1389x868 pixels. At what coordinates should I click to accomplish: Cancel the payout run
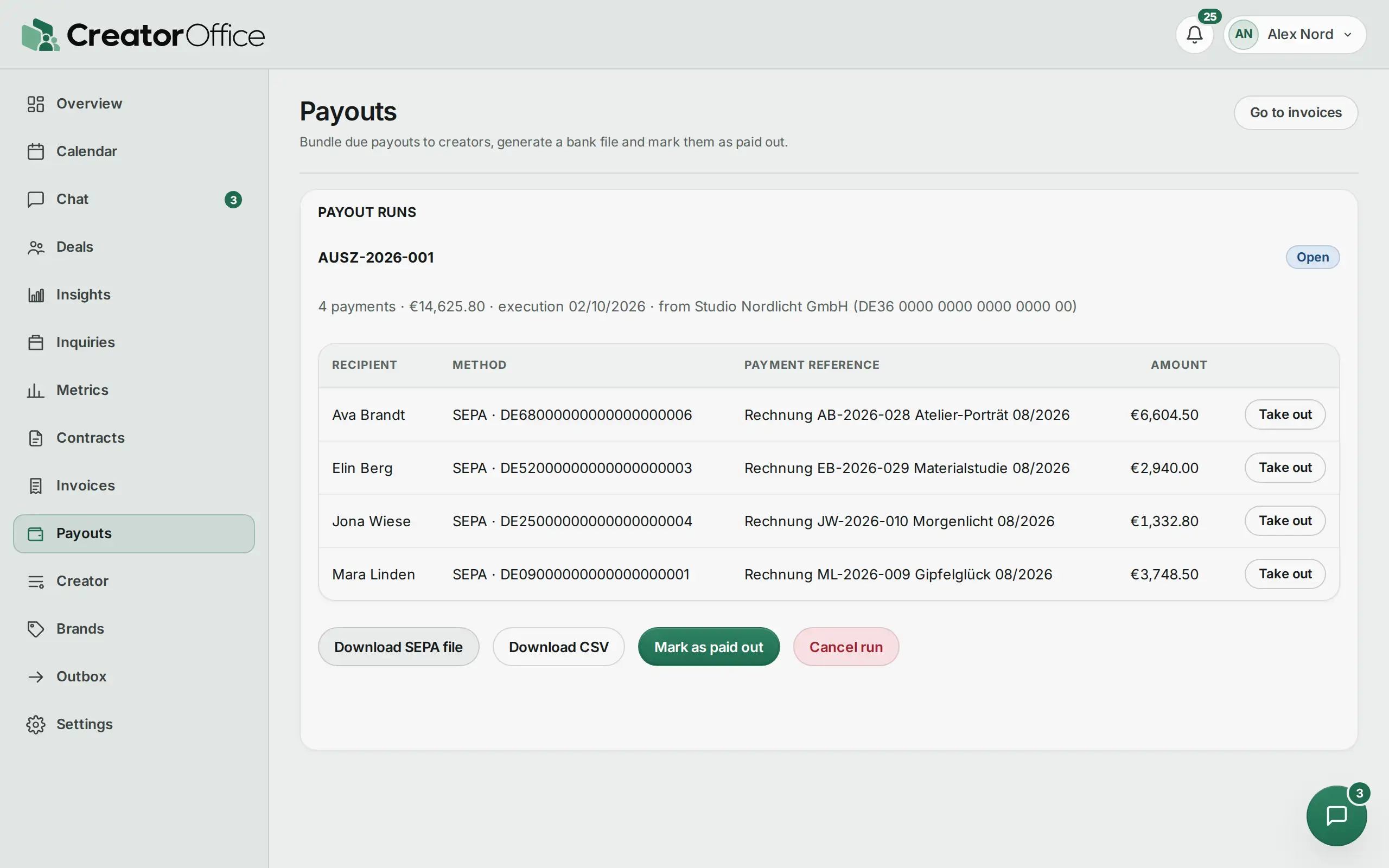click(845, 647)
